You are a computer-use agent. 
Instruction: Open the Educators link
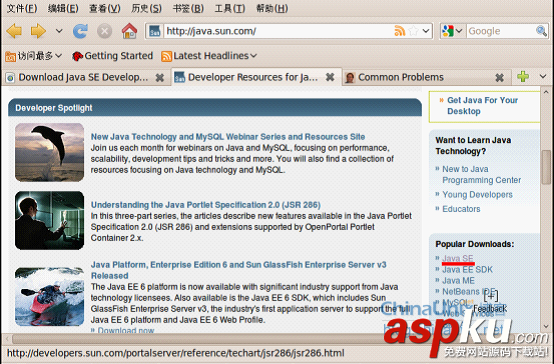click(x=461, y=209)
